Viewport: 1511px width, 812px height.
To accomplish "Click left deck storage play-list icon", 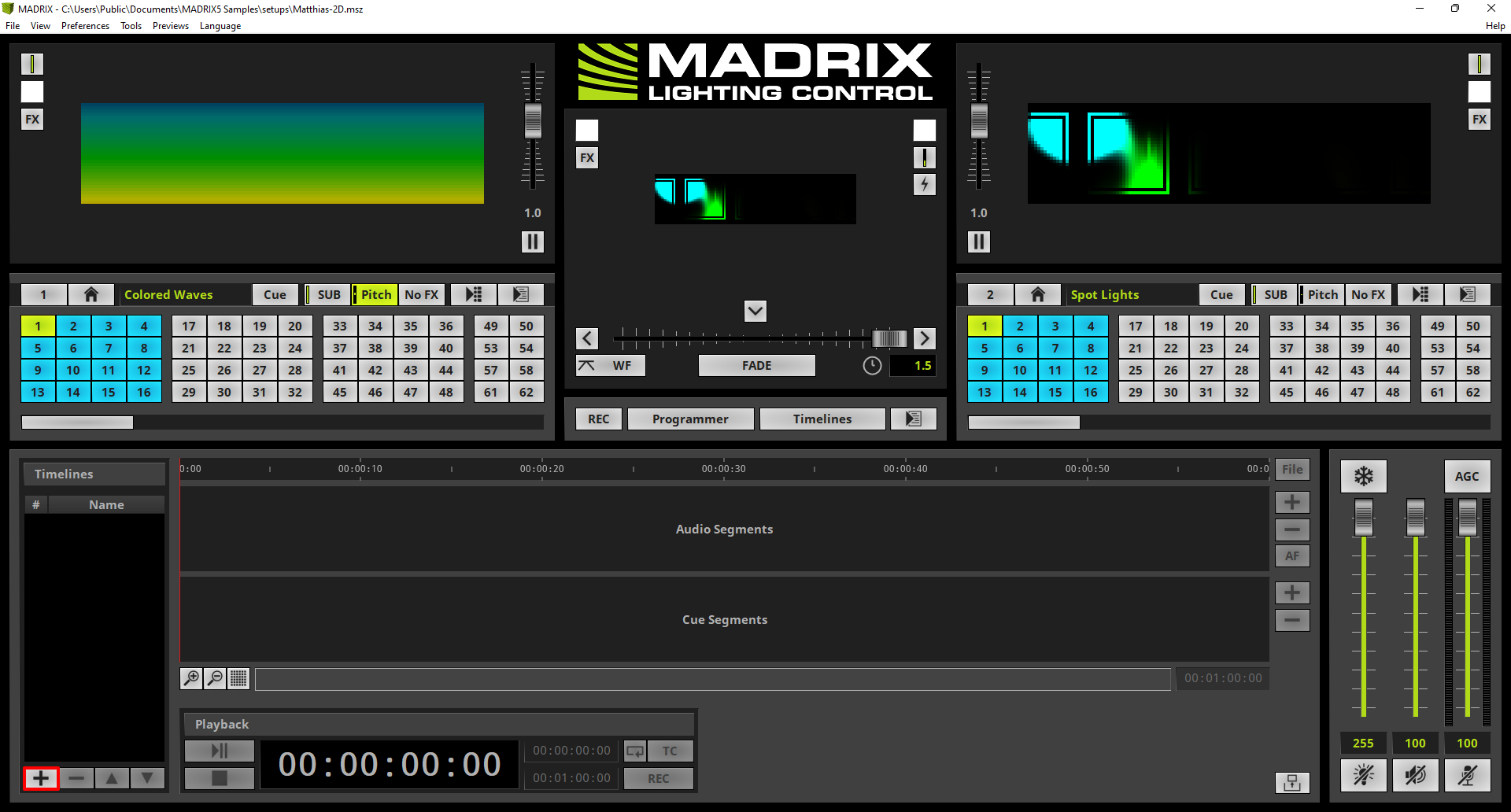I will pos(474,294).
